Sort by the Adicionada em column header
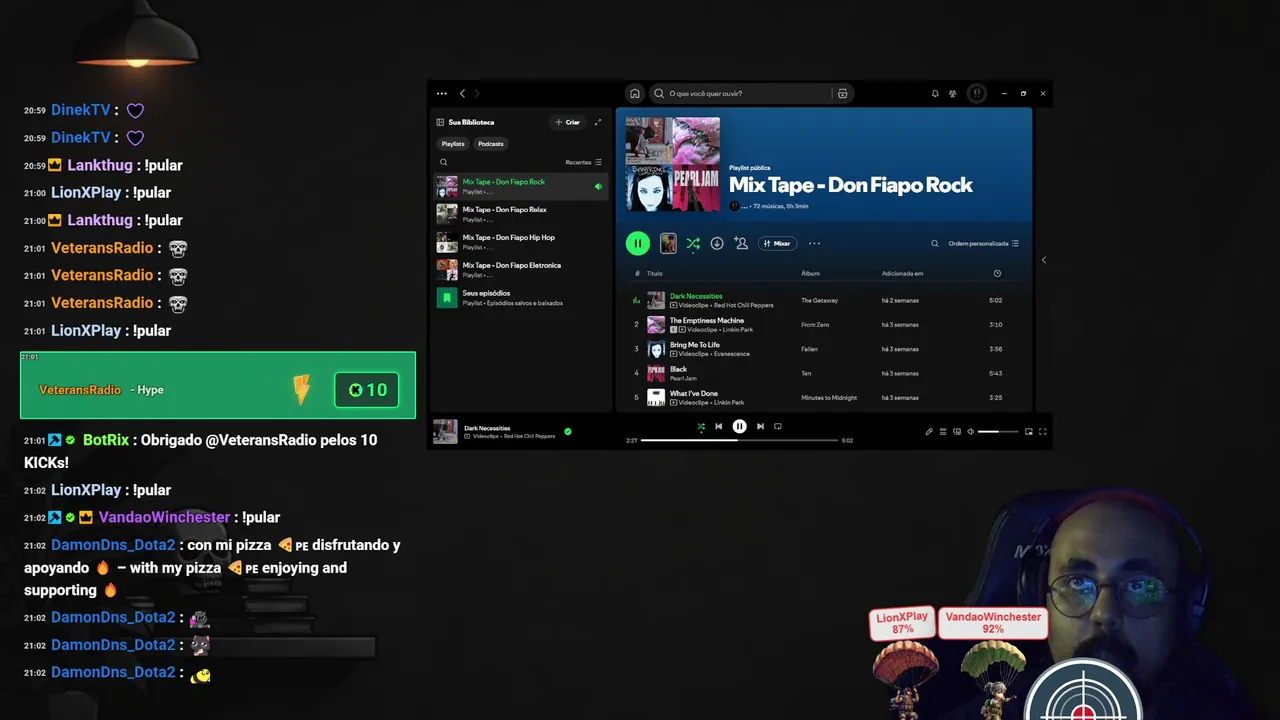 [903, 273]
